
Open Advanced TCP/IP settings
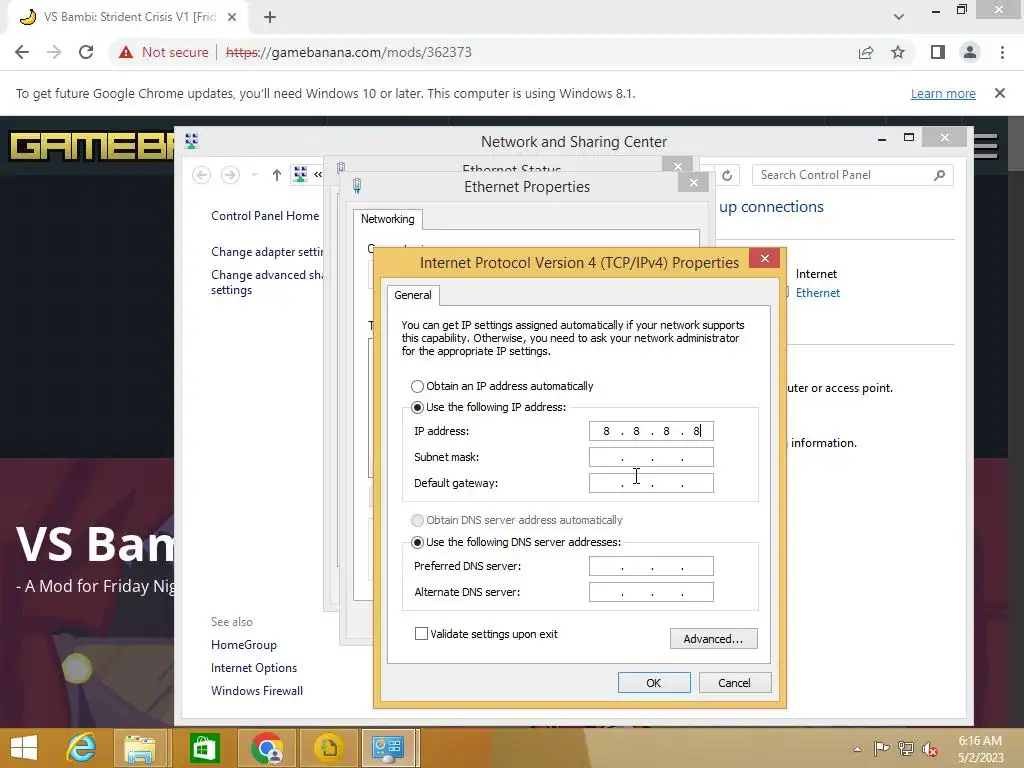(713, 639)
